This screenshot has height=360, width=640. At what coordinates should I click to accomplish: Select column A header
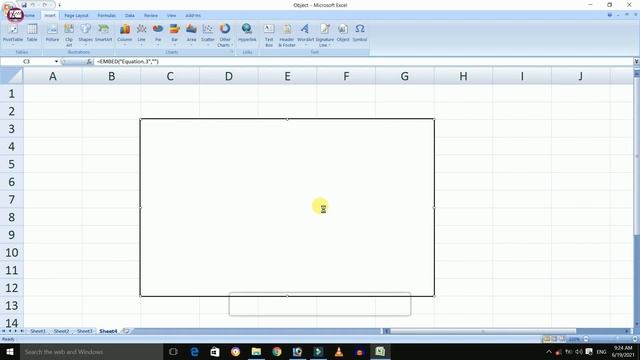[x=53, y=76]
